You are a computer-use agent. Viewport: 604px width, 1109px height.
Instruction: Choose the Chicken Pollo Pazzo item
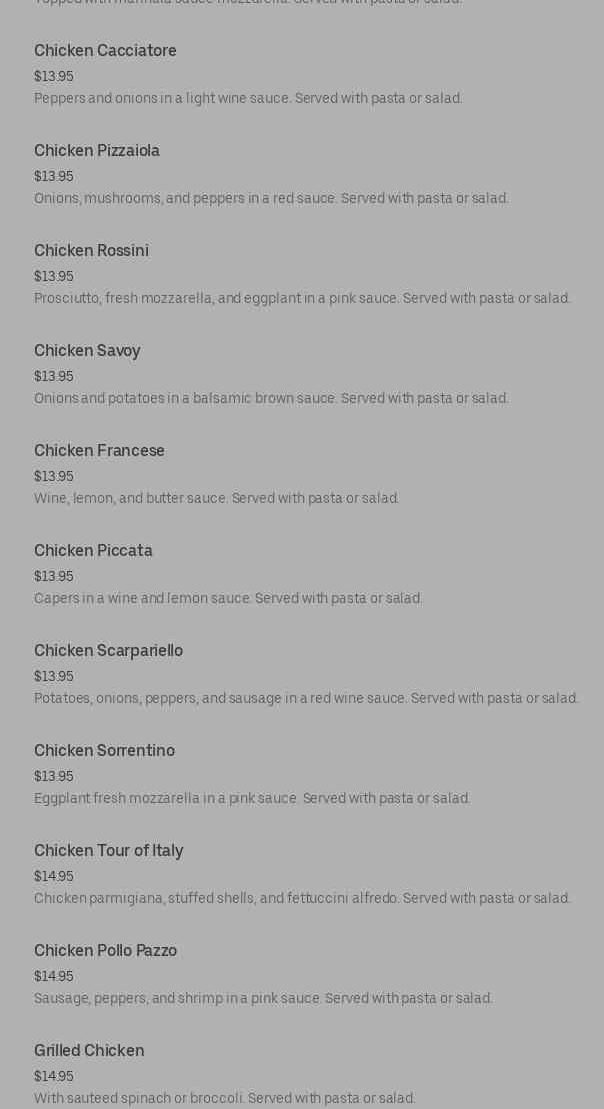click(105, 951)
